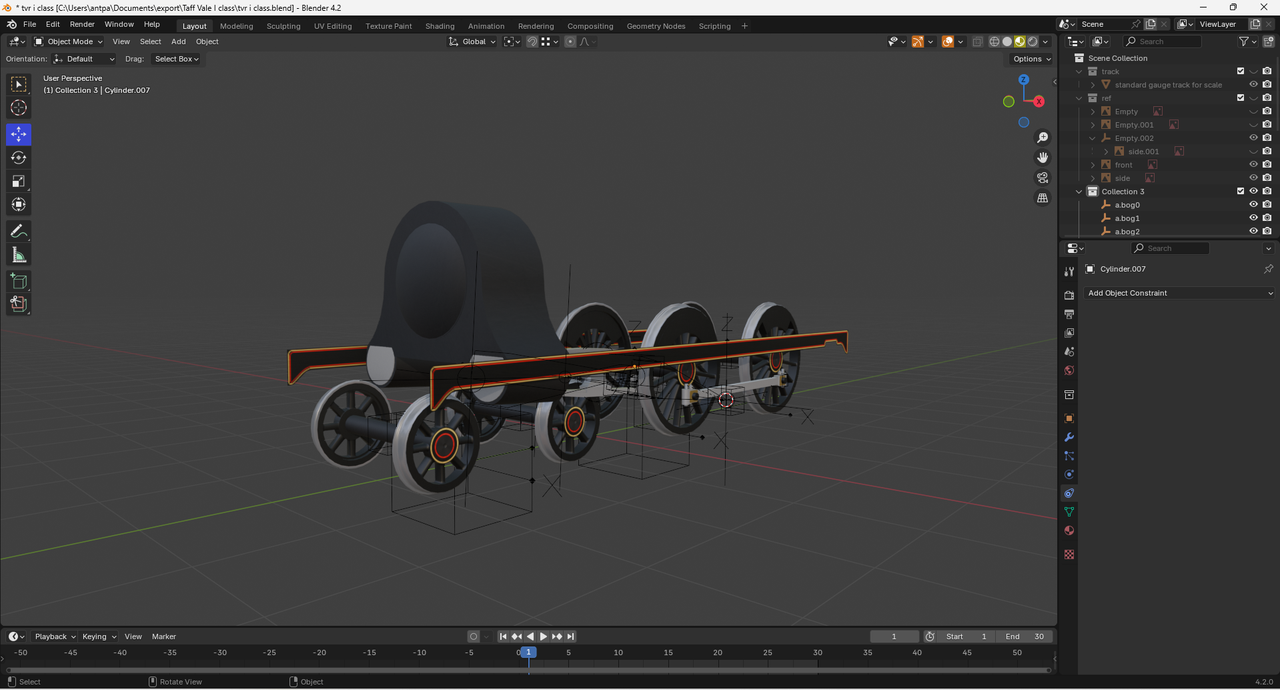1280x690 pixels.
Task: Hide a.bog0 with its eye icon
Action: coord(1254,205)
